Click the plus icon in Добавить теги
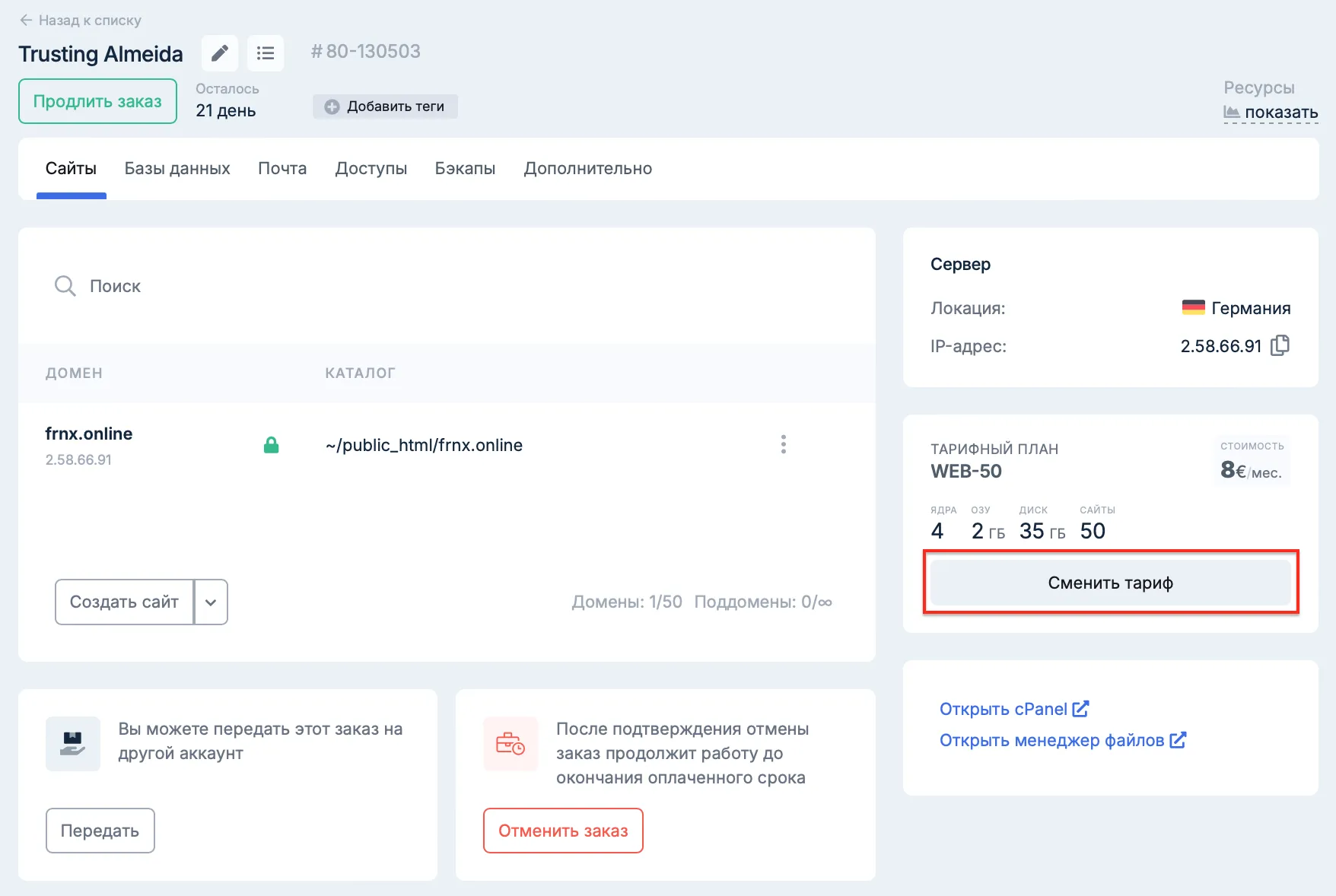This screenshot has height=896, width=1336. [332, 107]
